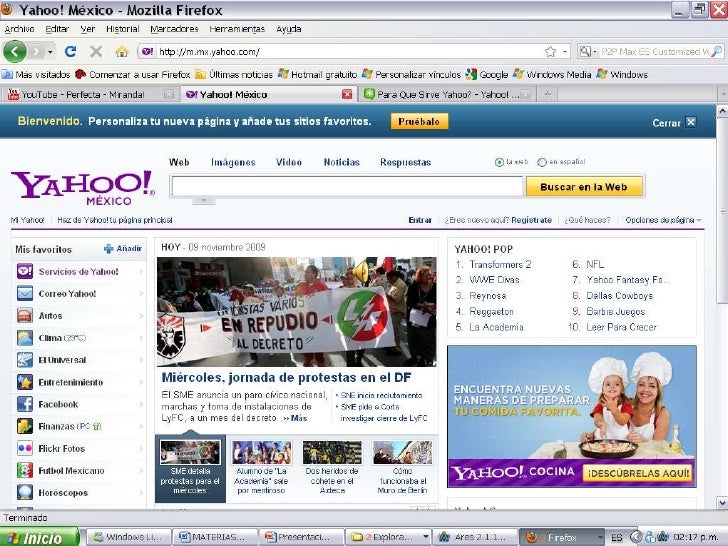Open headline Miércoles, jornada de protestas en el DF
The height and width of the screenshot is (546, 728).
[x=286, y=377]
